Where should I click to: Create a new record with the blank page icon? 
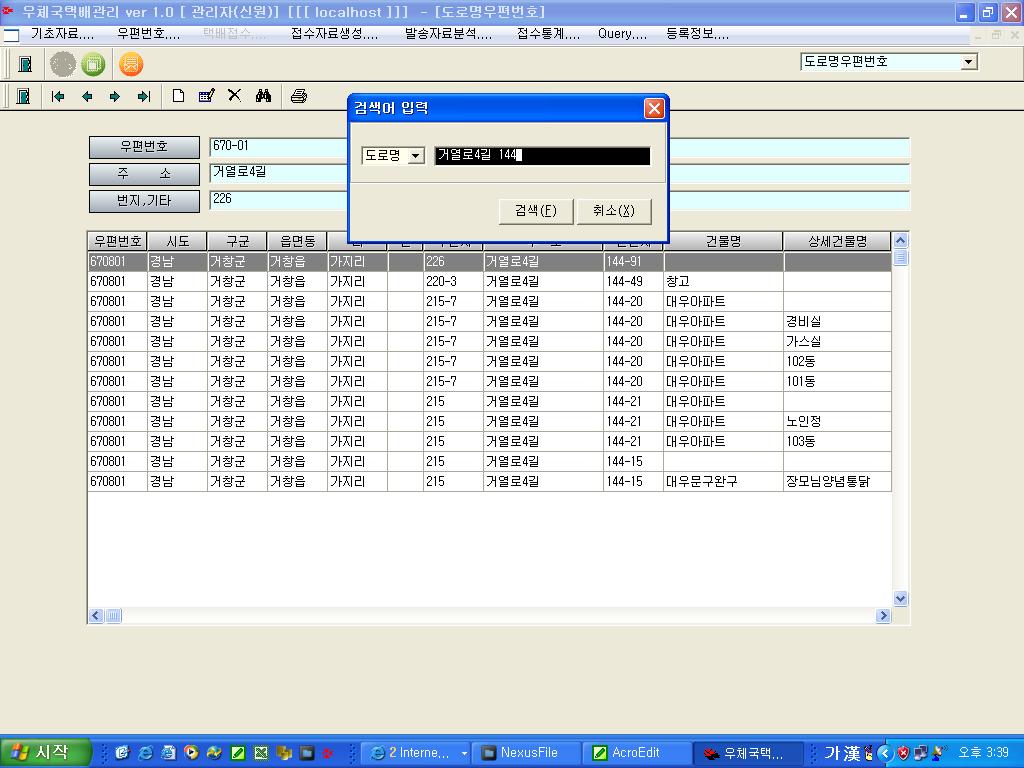tap(178, 96)
